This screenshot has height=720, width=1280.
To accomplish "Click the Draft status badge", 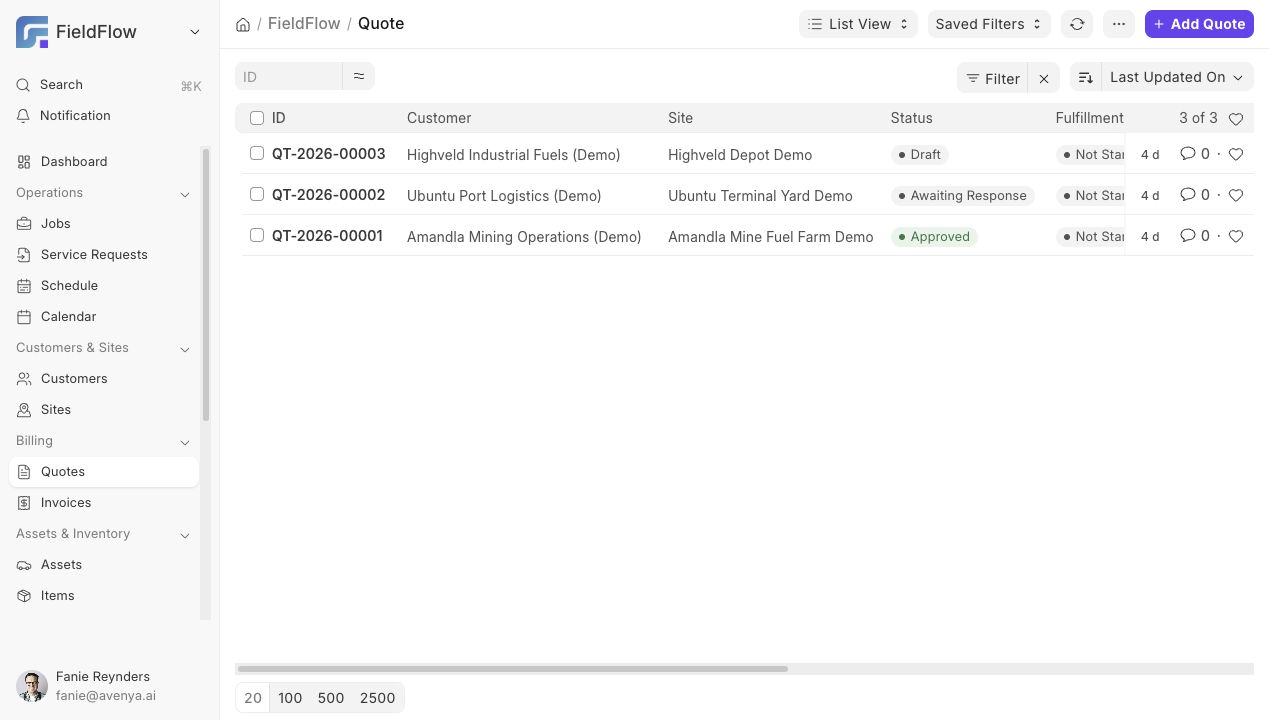I will click(x=920, y=155).
